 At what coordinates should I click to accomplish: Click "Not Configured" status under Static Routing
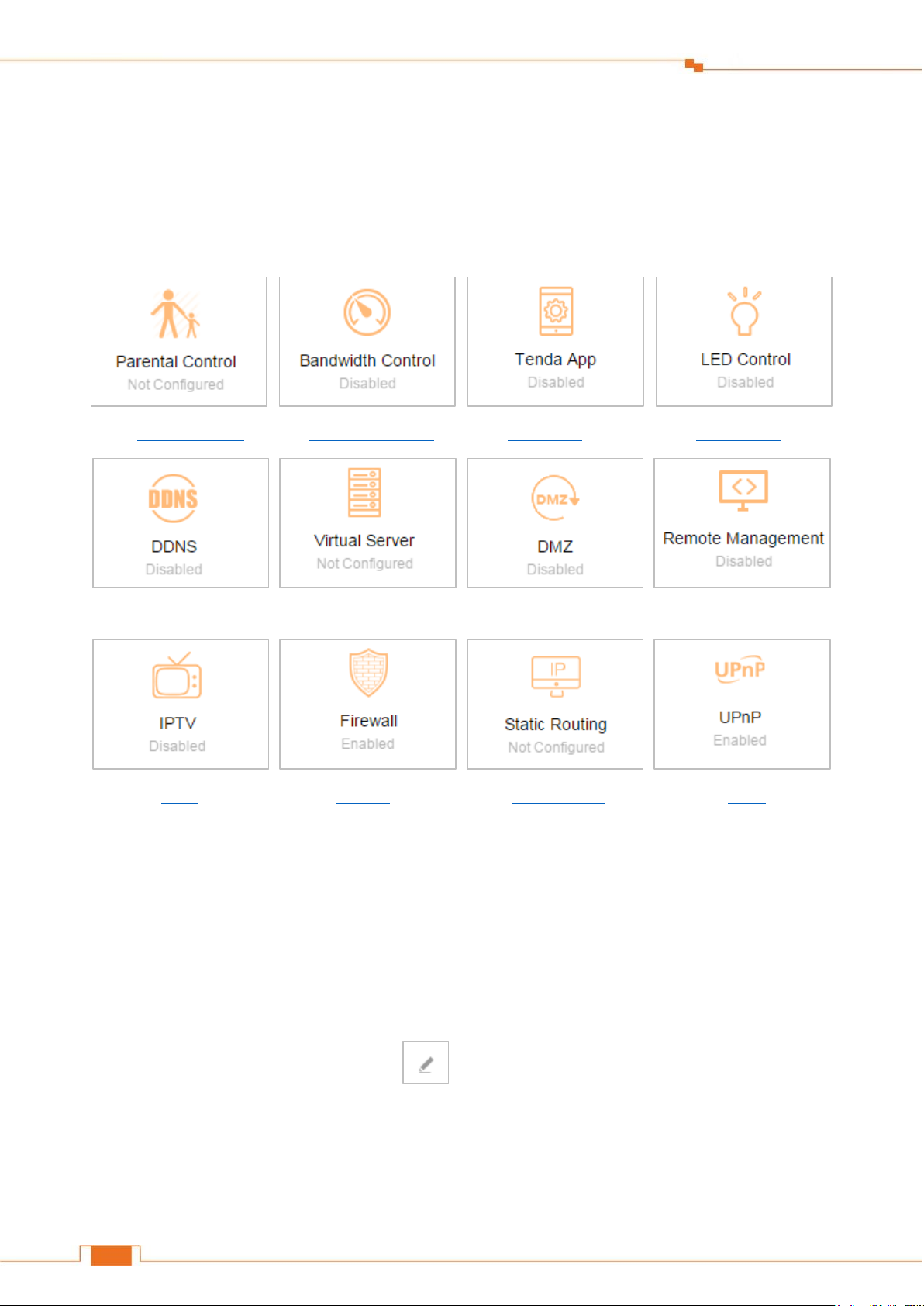(556, 747)
